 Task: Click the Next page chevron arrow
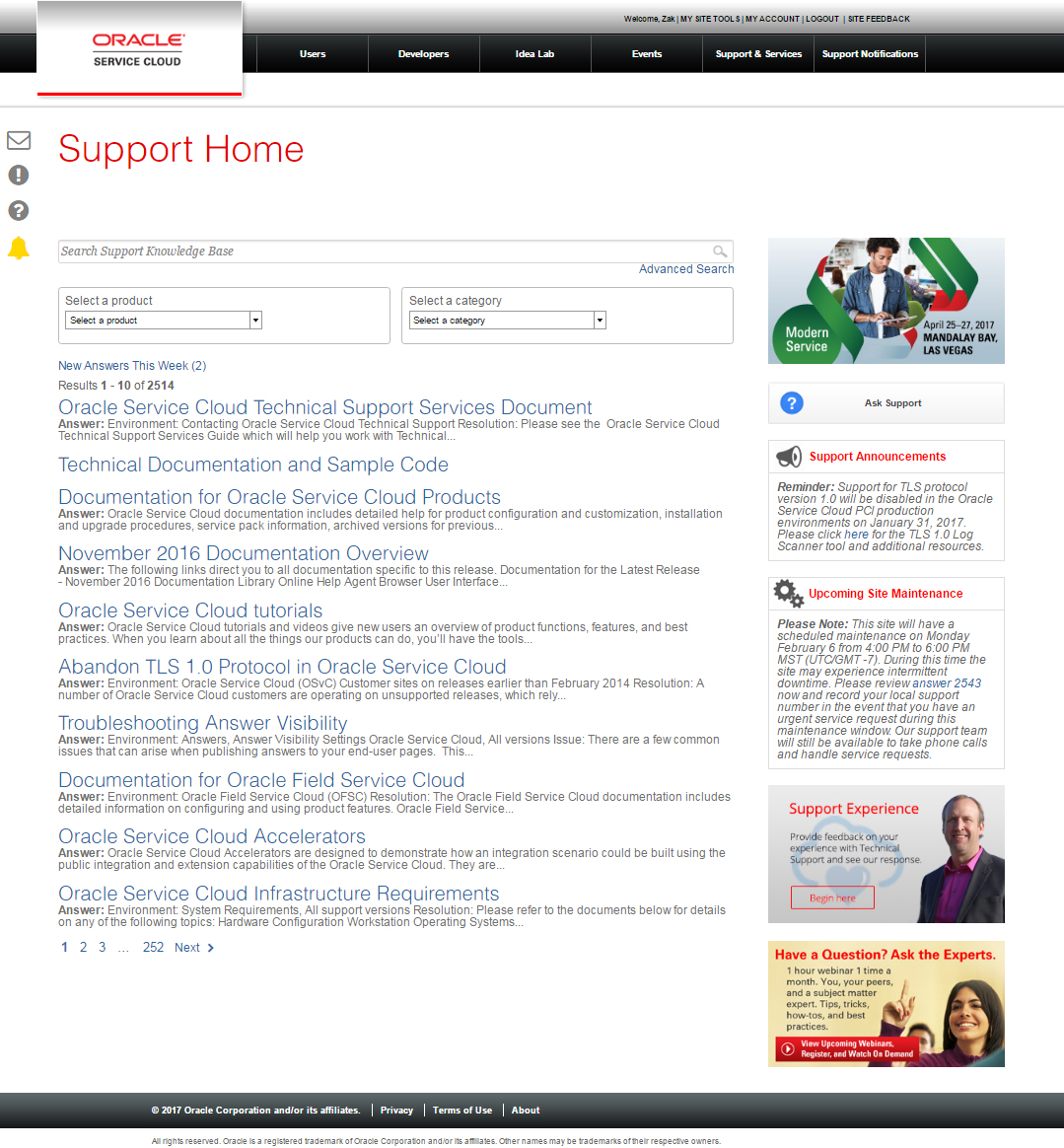tap(211, 948)
